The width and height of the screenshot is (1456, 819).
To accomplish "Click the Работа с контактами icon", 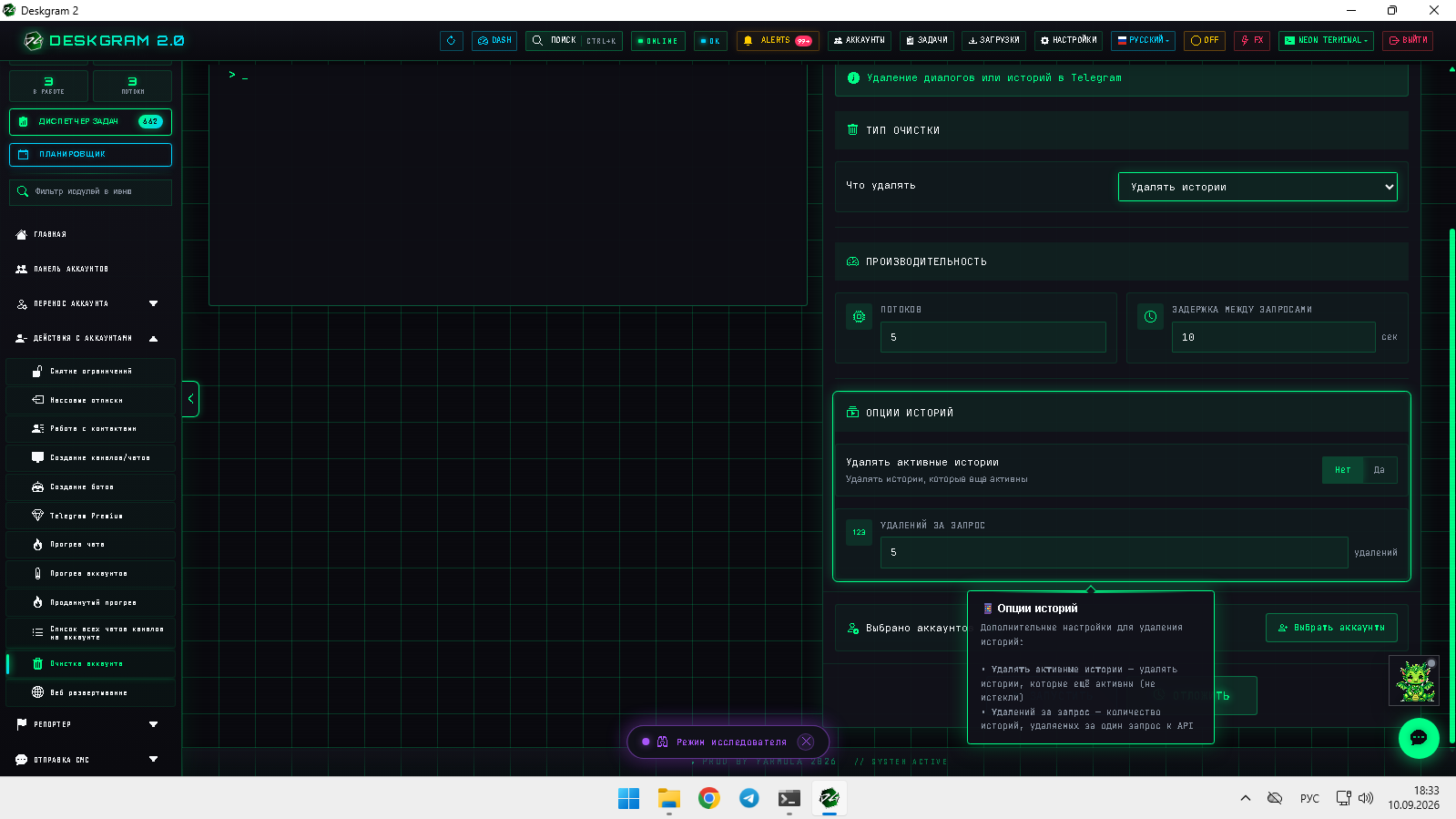I will click(x=37, y=429).
